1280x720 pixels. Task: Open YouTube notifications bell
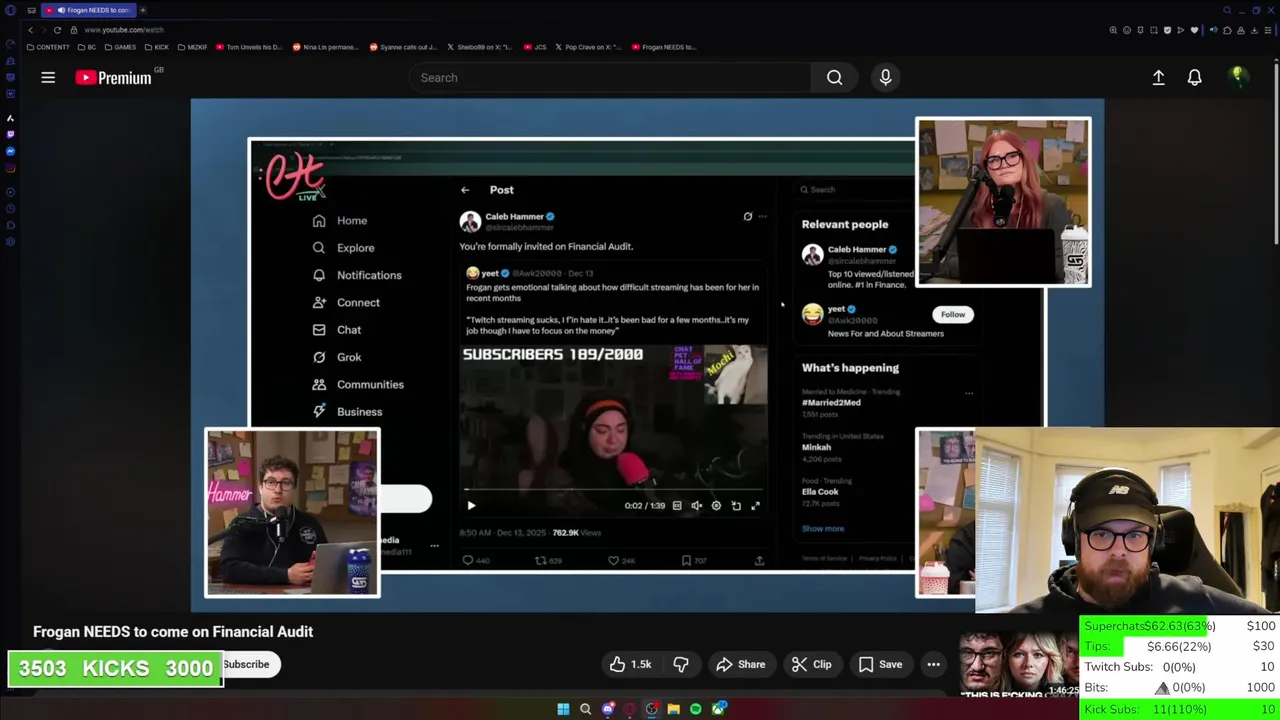pyautogui.click(x=1194, y=77)
